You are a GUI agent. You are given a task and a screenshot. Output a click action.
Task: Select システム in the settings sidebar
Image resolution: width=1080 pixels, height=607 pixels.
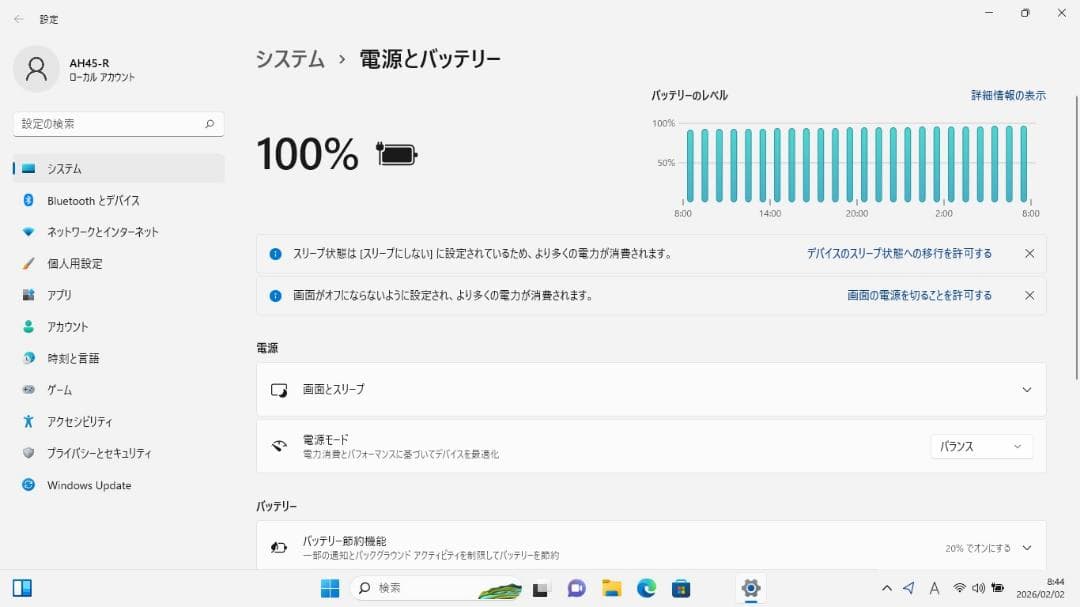(60, 168)
